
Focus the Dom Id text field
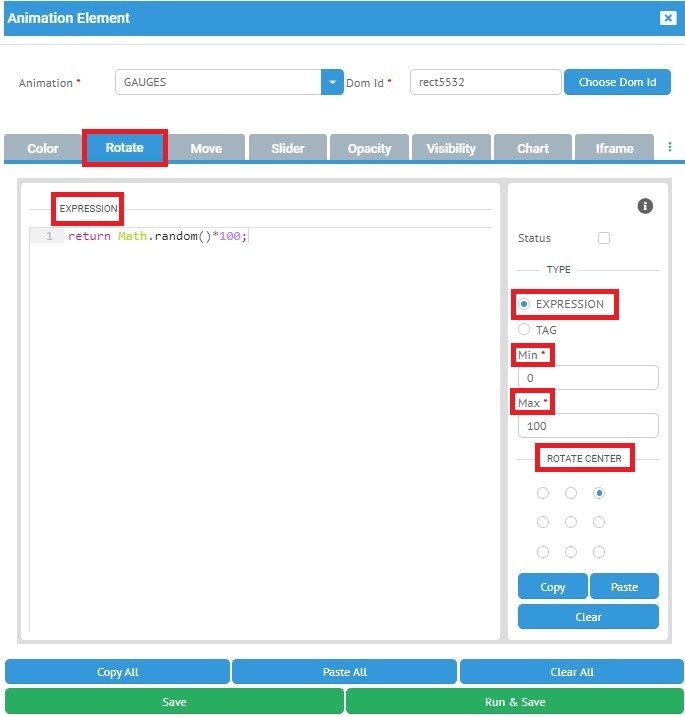coord(485,82)
